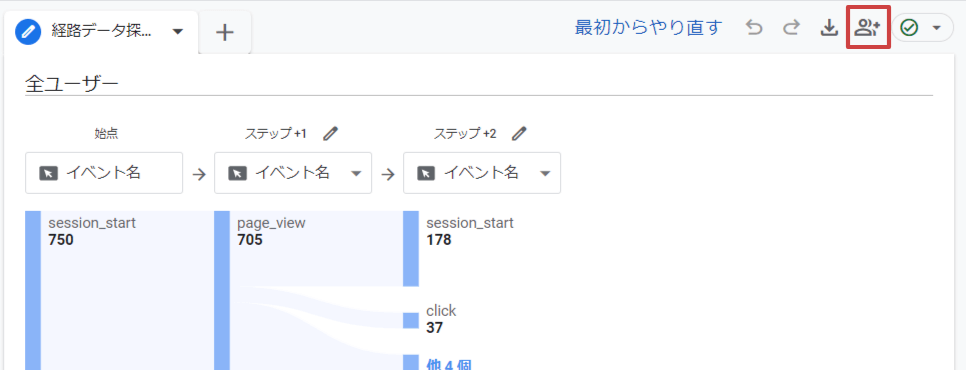Viewport: 966px width, 370px height.
Task: Open the share exploration icon
Action: (x=868, y=28)
